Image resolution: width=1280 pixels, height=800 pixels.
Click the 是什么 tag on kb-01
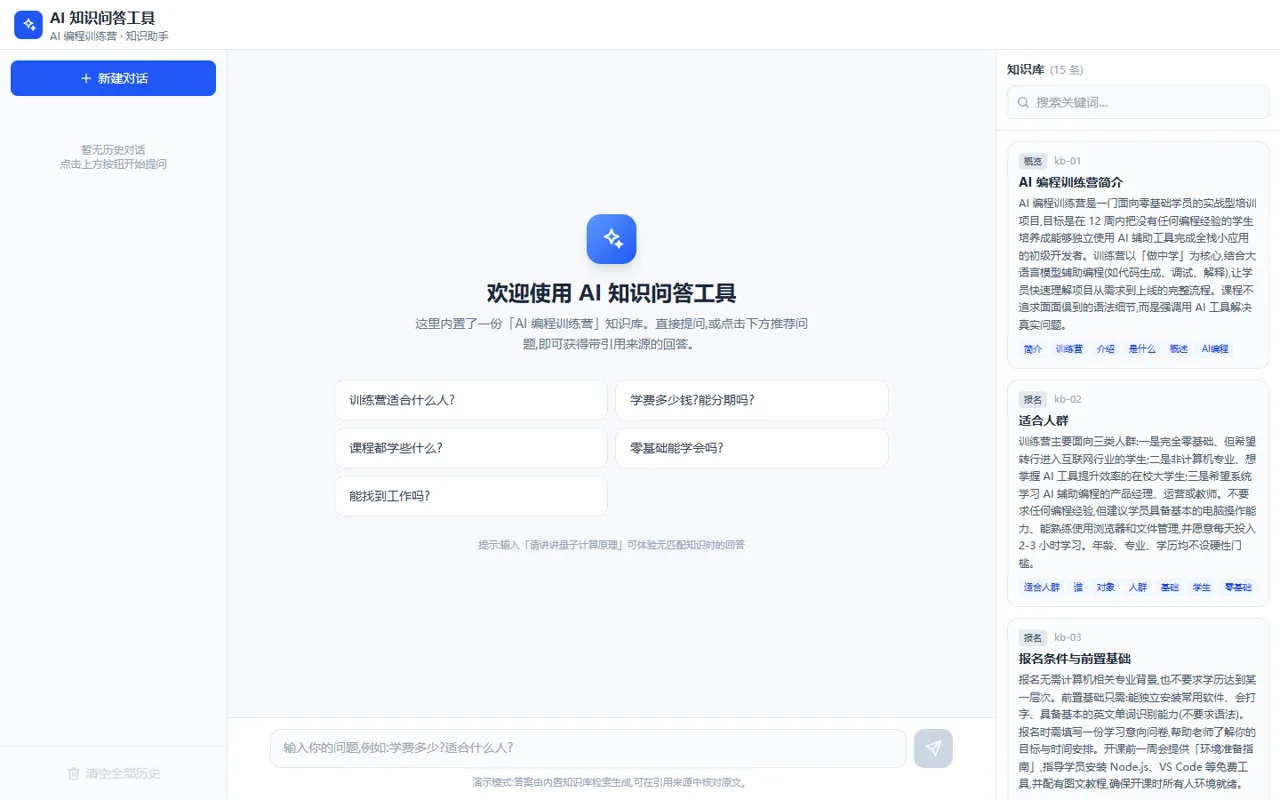click(1142, 349)
